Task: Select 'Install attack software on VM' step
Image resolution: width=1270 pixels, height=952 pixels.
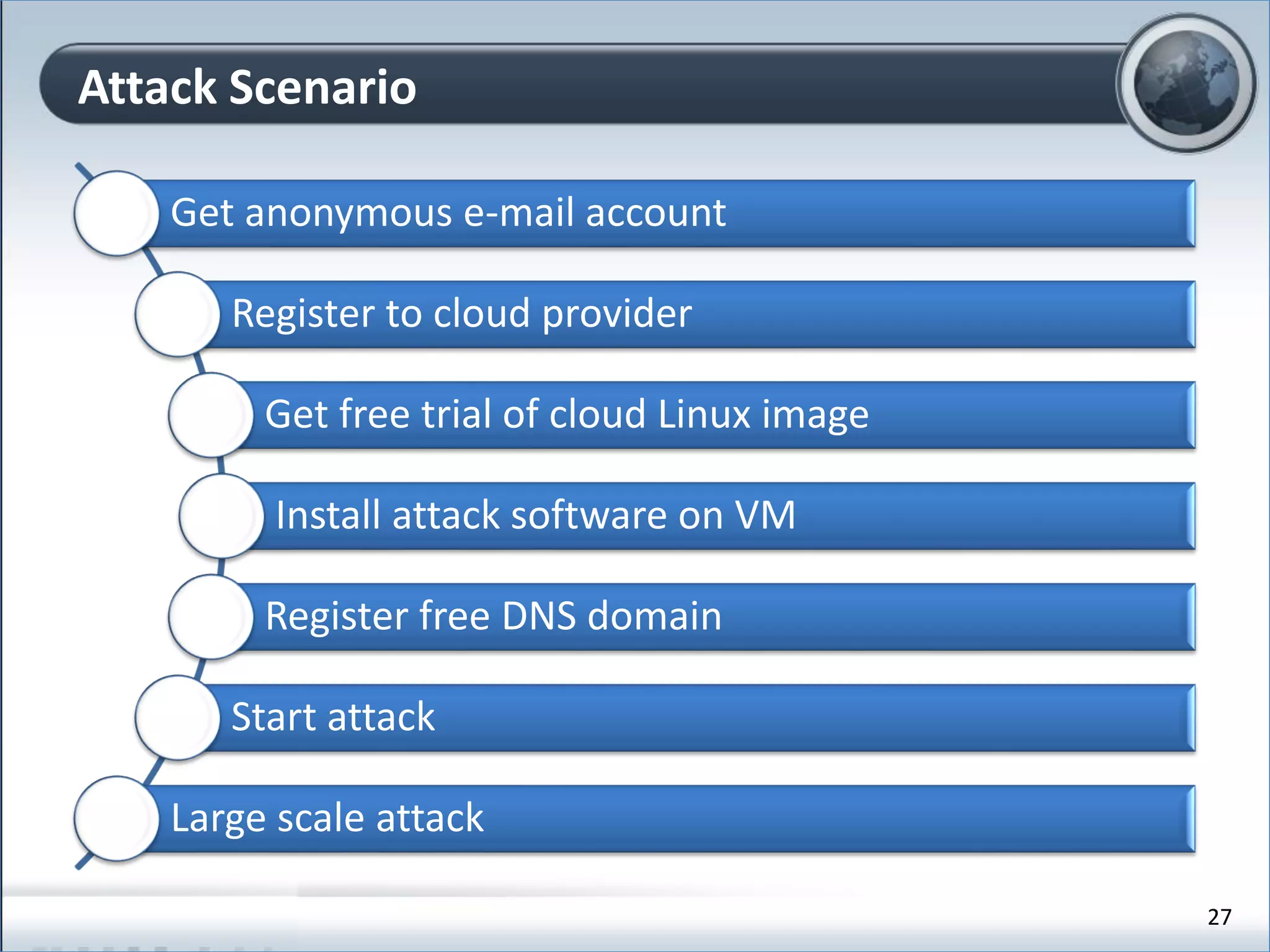Action: (722, 516)
